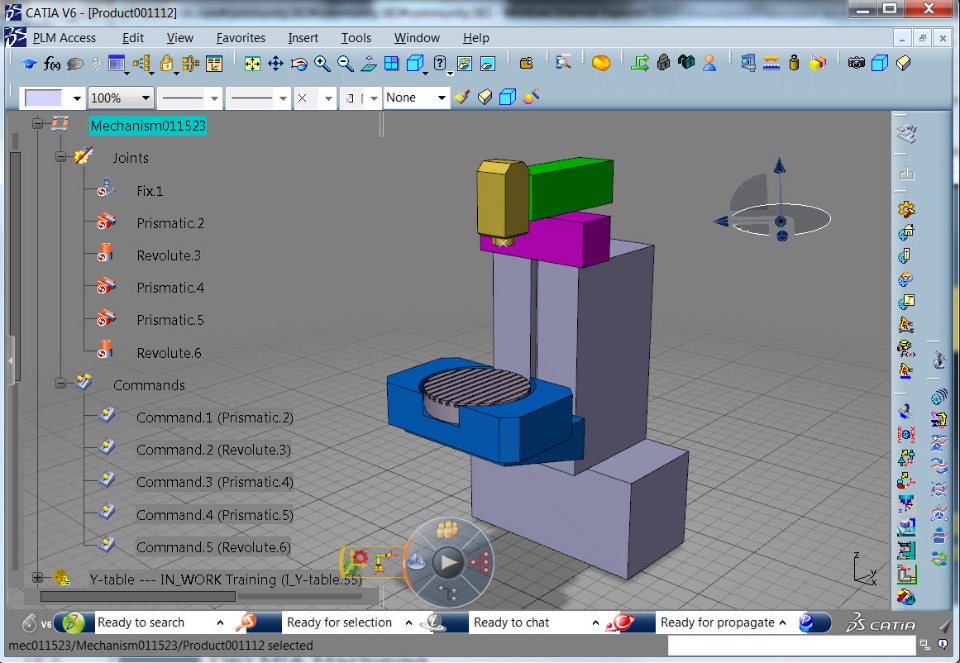Click the multi-view window layout icon

(x=391, y=64)
